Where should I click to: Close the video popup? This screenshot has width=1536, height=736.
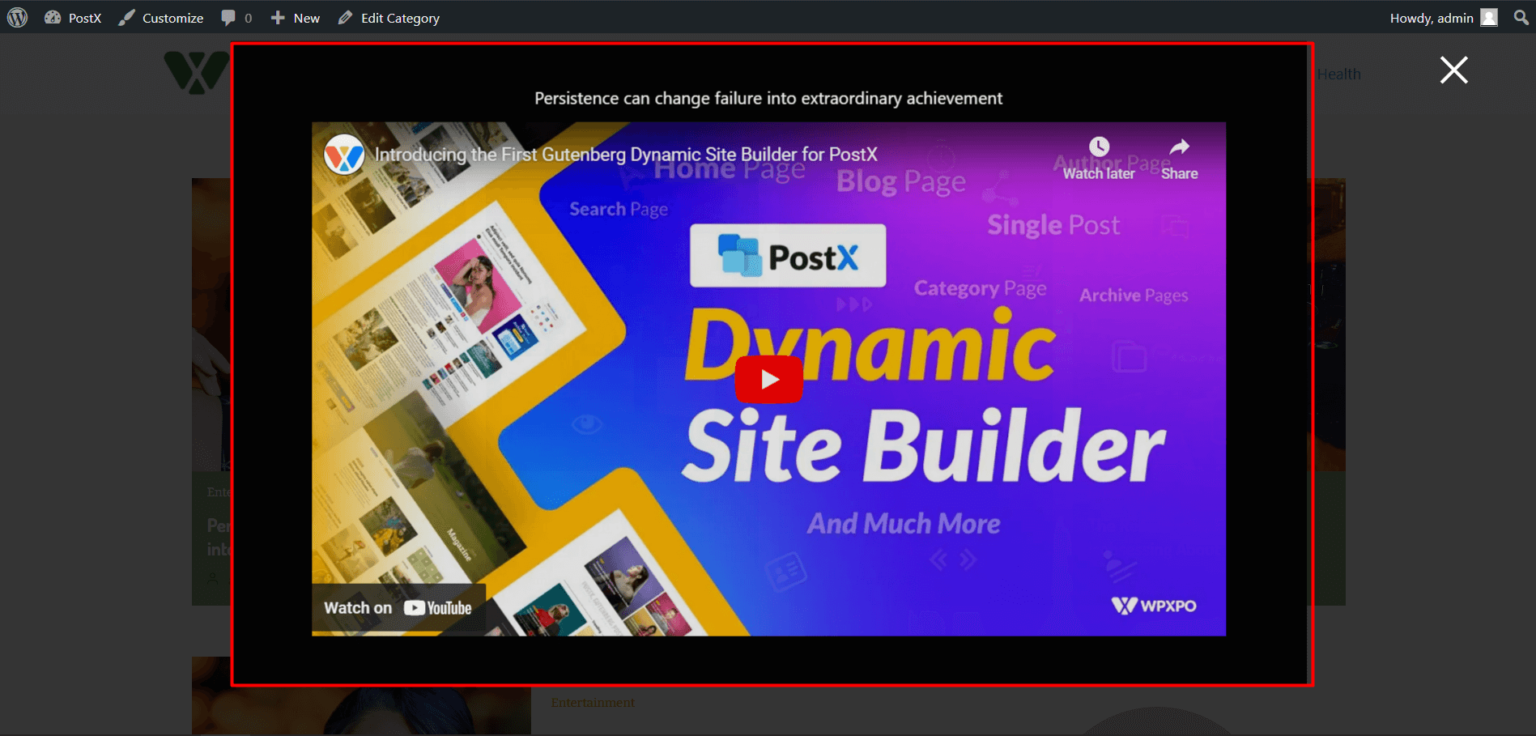coord(1453,70)
